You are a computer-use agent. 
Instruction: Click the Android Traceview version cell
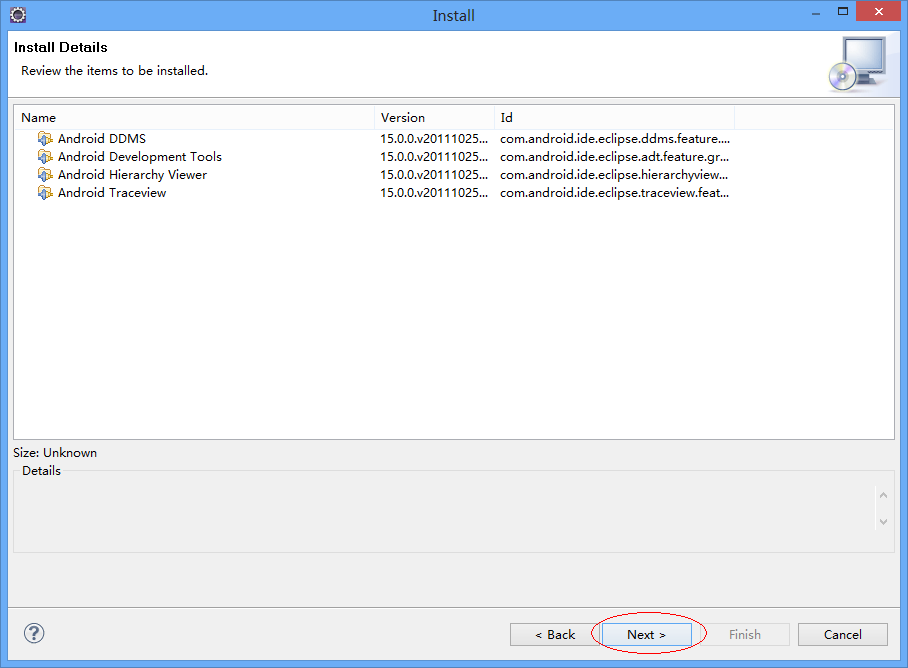pos(434,193)
